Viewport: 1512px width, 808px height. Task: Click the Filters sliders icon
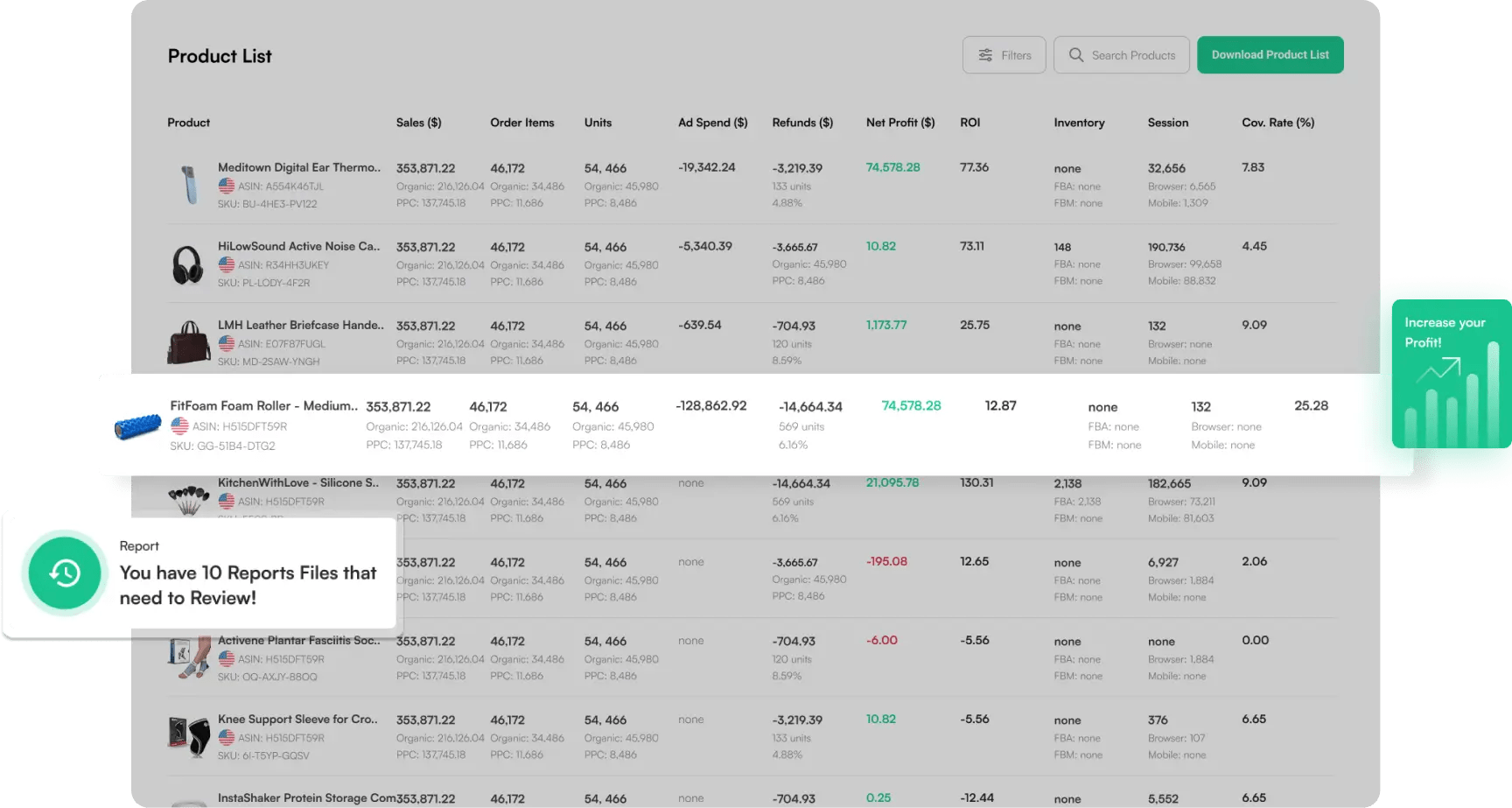tap(986, 54)
